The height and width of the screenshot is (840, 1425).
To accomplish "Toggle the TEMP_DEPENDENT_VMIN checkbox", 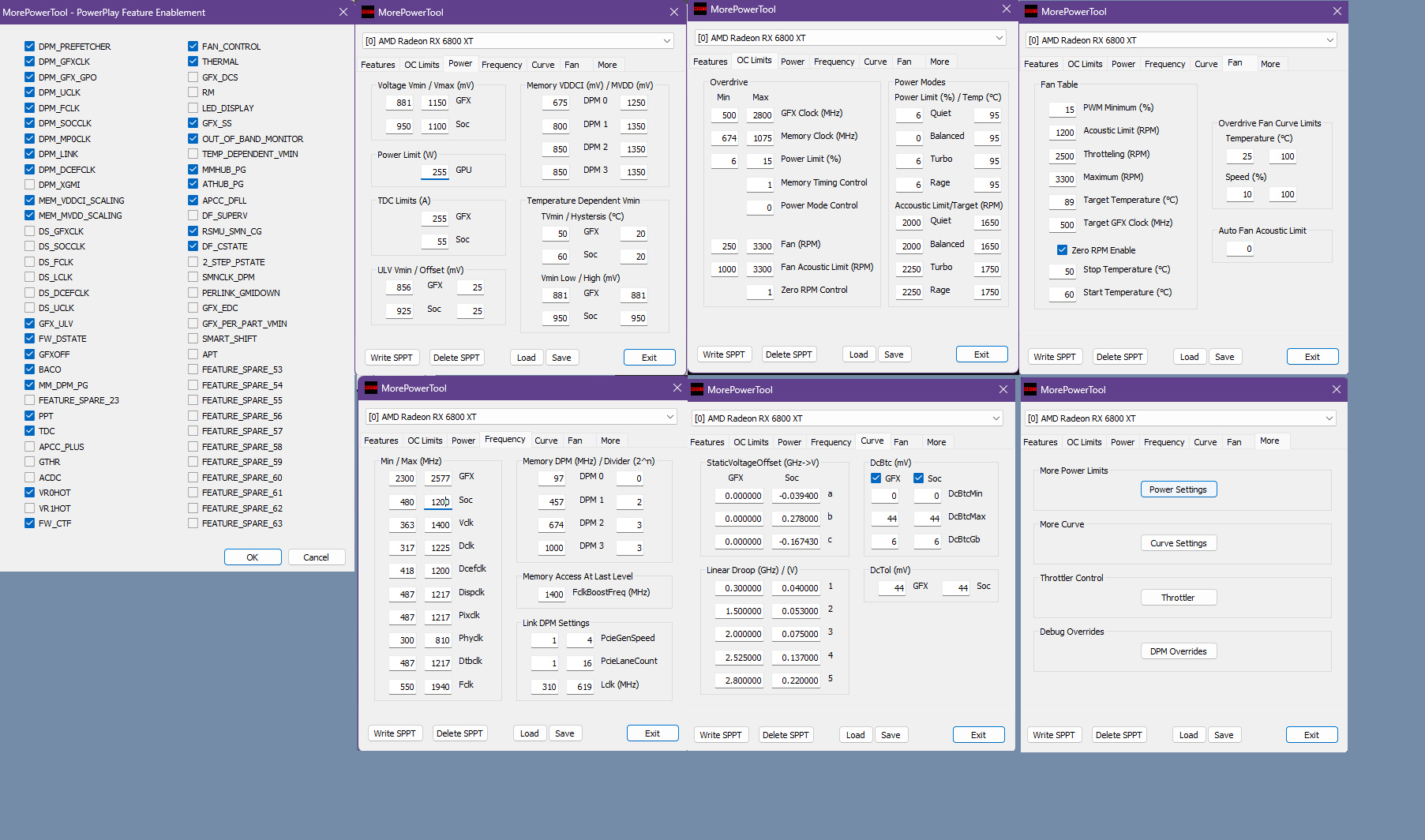I will pos(193,154).
